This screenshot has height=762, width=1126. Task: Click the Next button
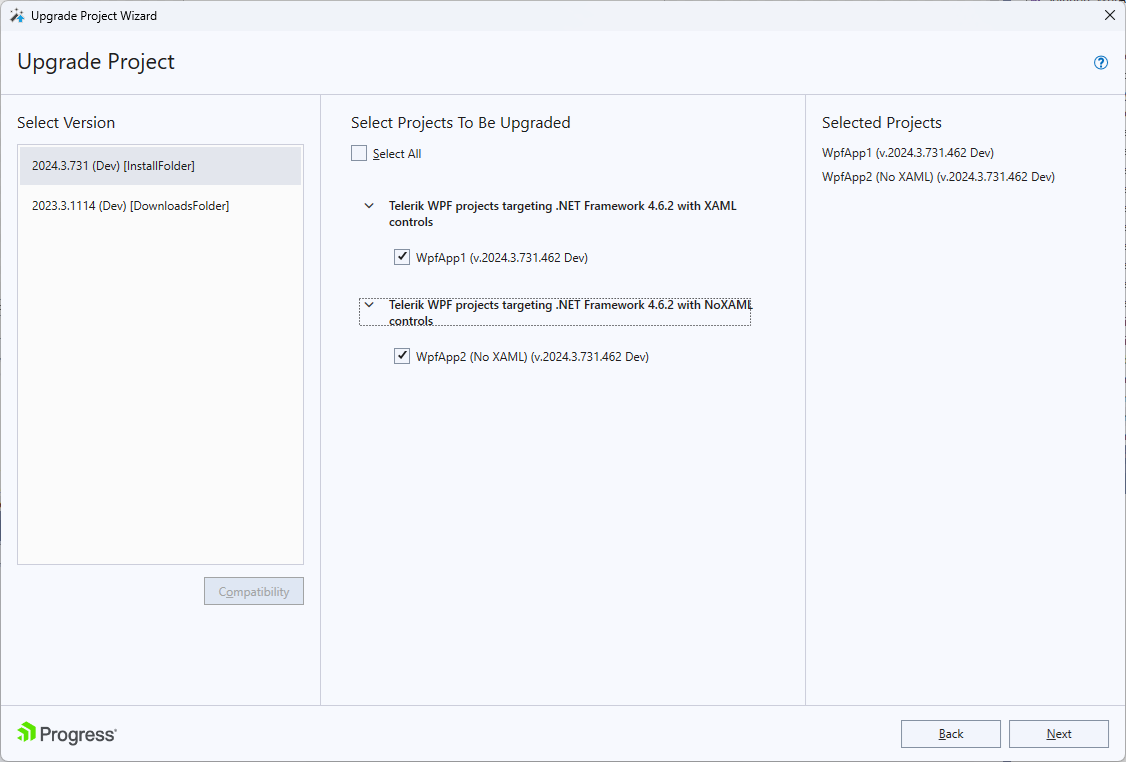(x=1058, y=733)
